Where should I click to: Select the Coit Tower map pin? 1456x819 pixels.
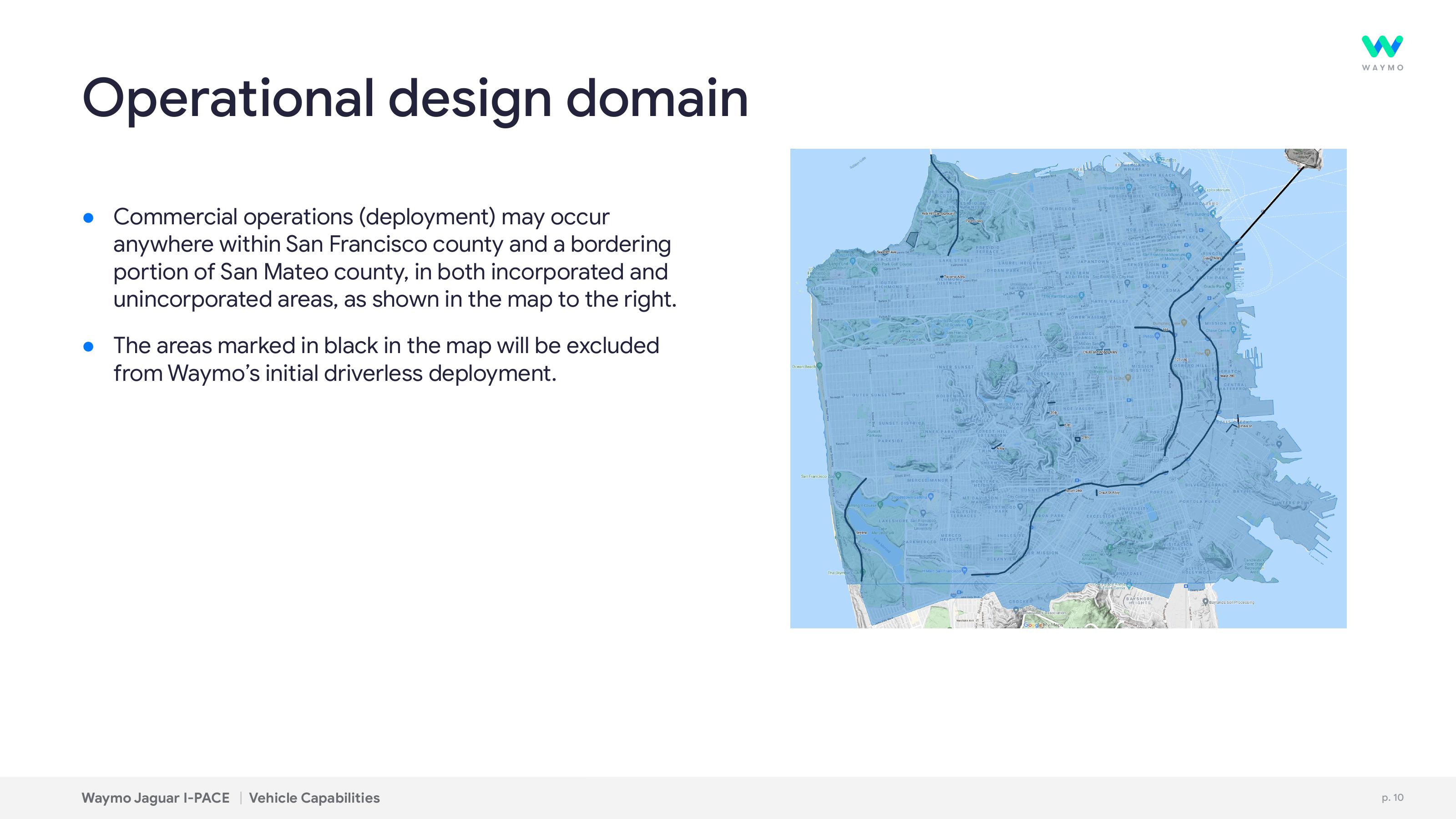[1174, 187]
